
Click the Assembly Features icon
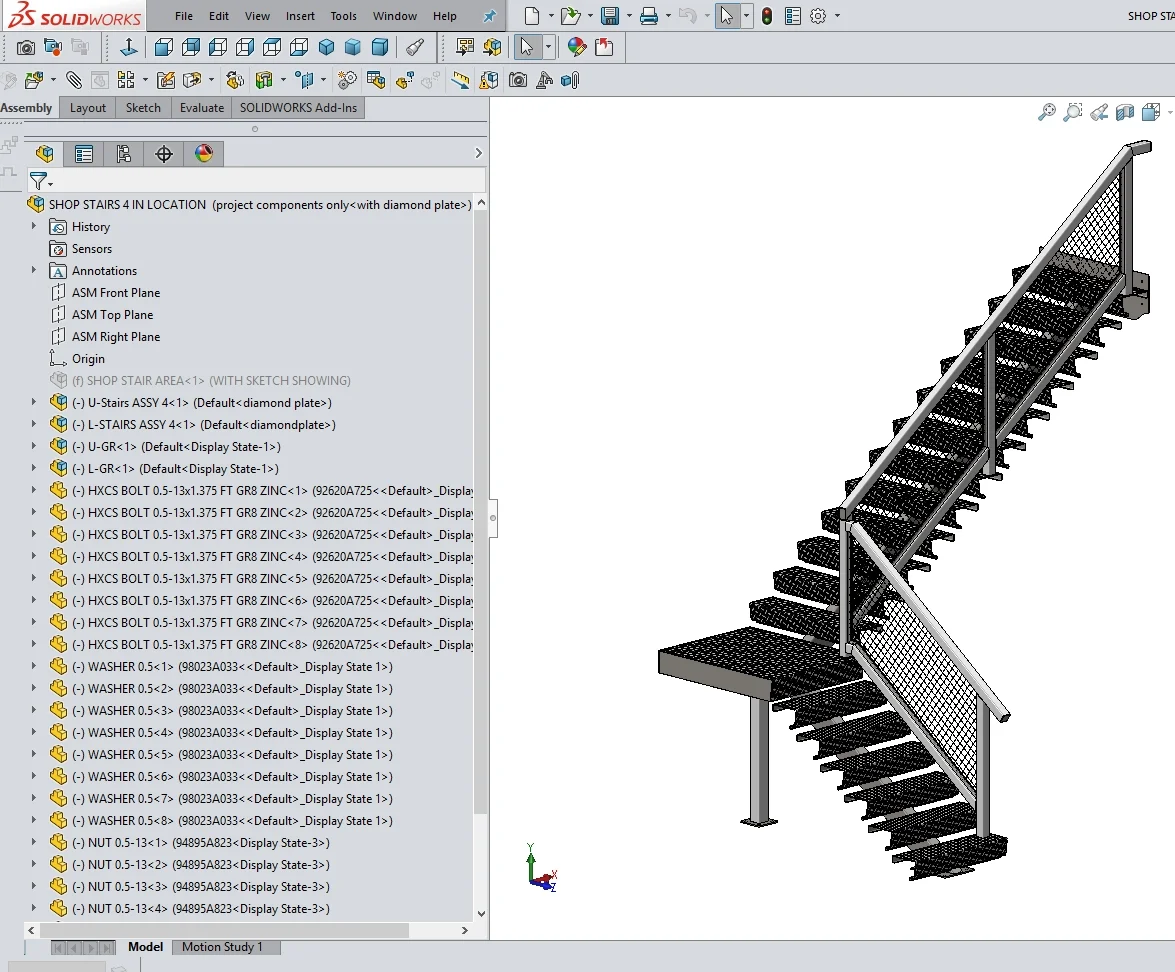(x=263, y=79)
